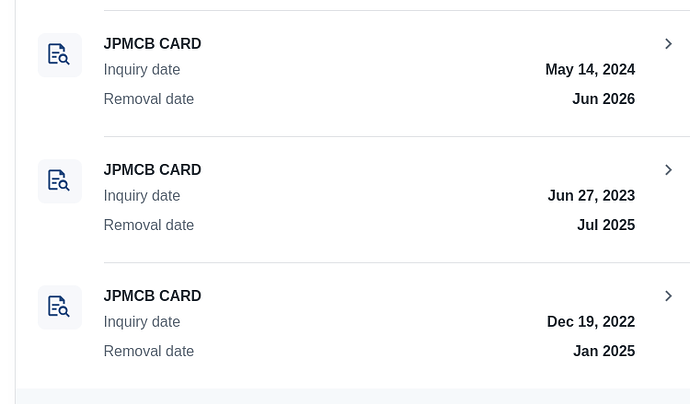
Task: Click Removal date label beside Jun 2026
Action: tap(149, 99)
